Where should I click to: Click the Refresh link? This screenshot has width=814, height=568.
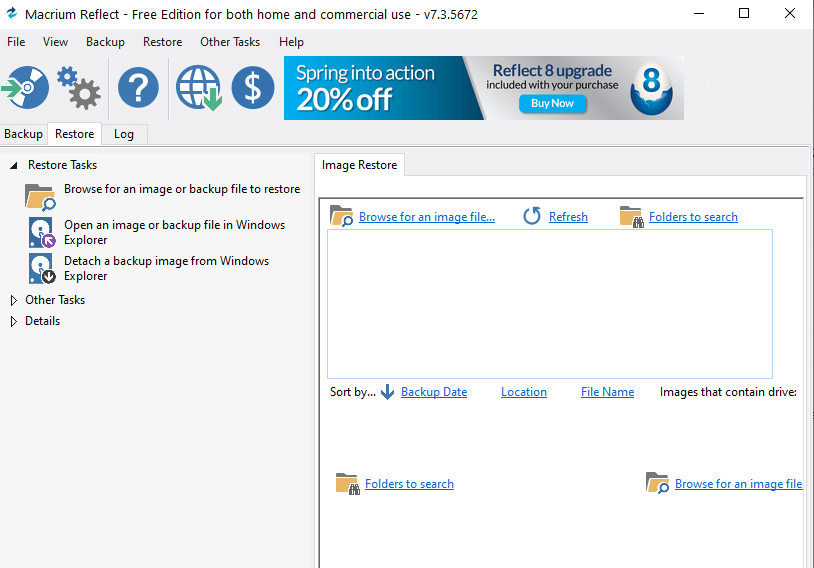[568, 217]
